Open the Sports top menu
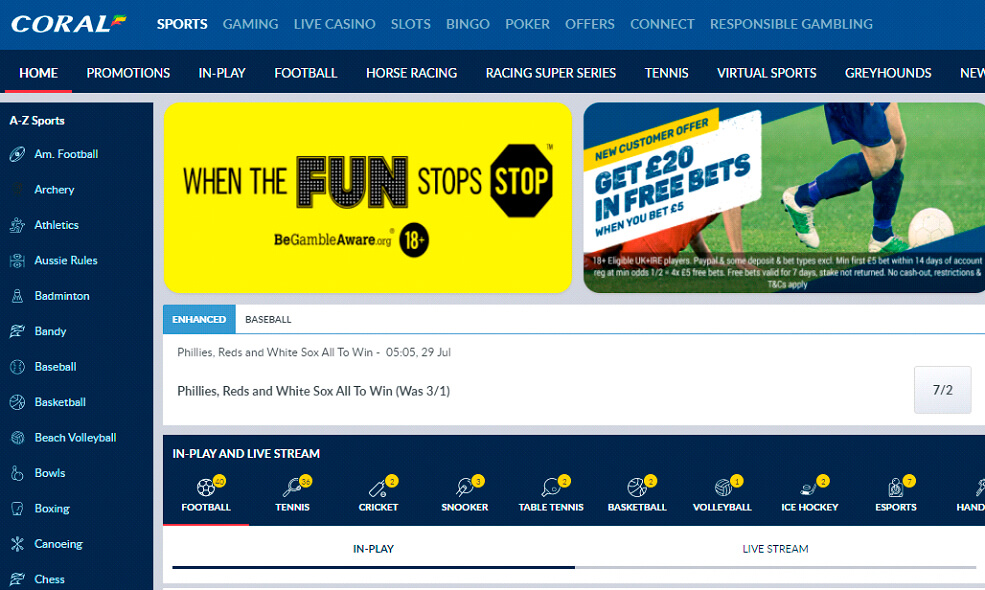Viewport: 985px width, 590px height. [x=182, y=24]
